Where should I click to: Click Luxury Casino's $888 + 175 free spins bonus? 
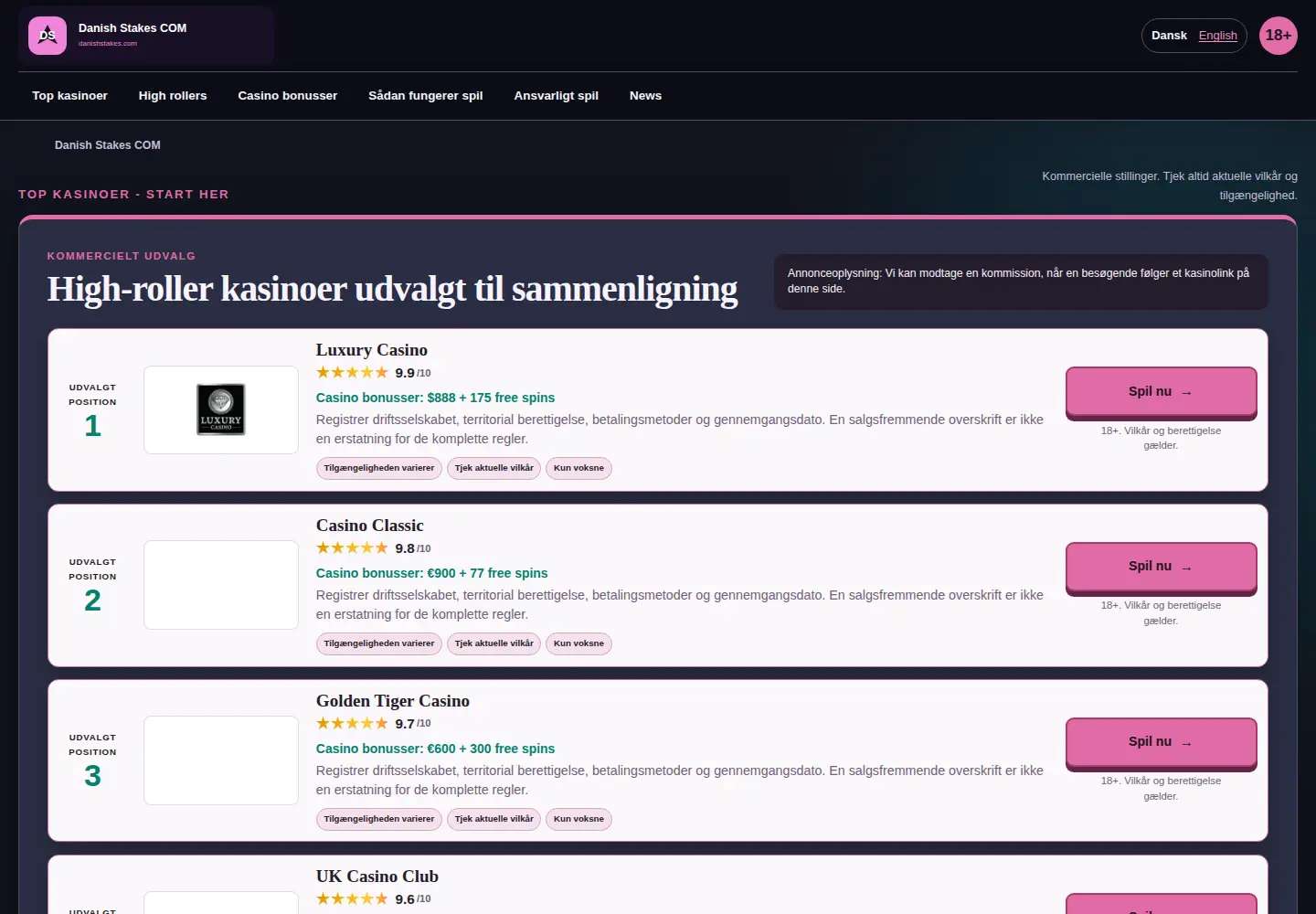click(x=436, y=398)
